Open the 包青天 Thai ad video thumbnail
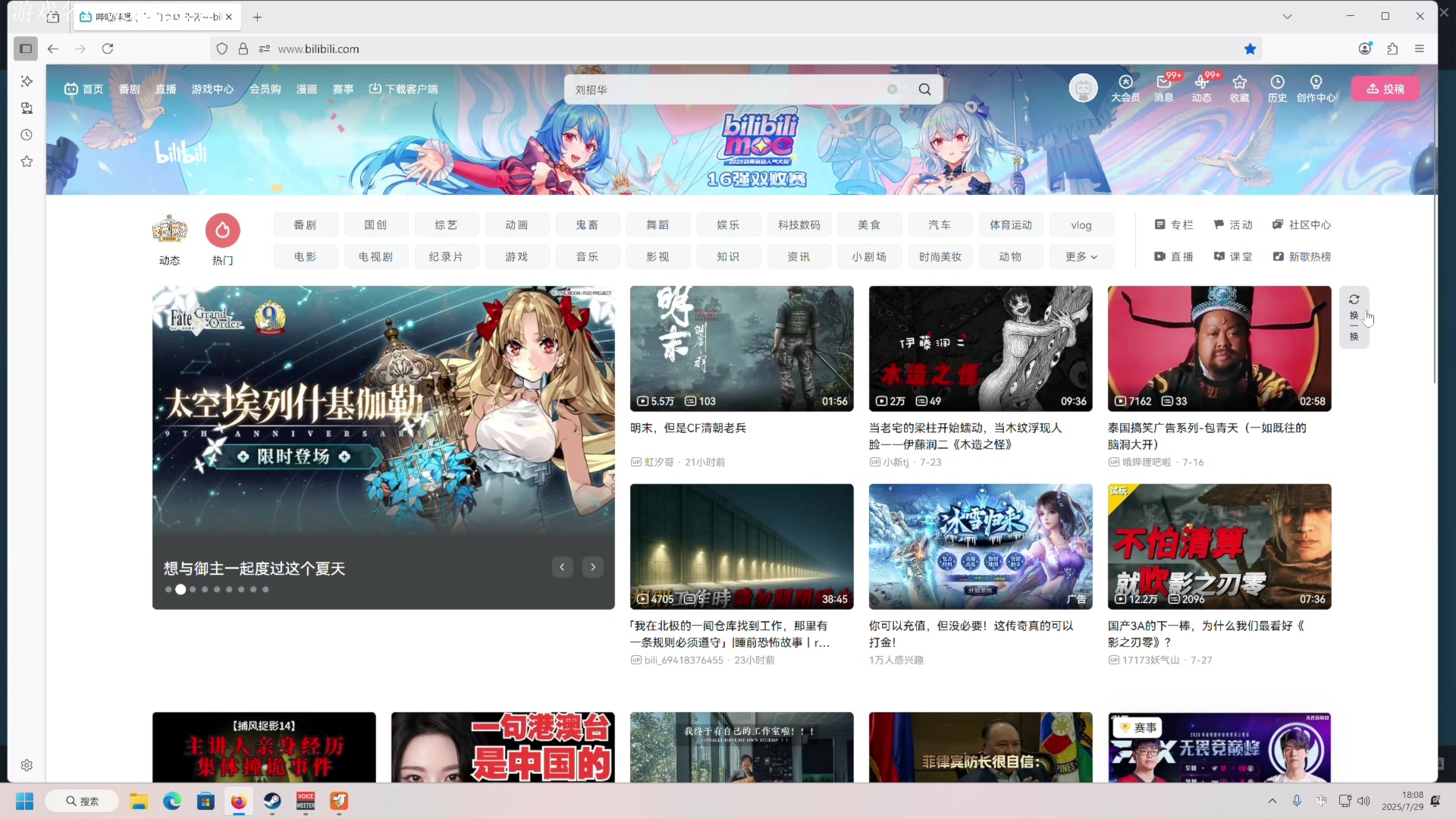 (x=1219, y=348)
